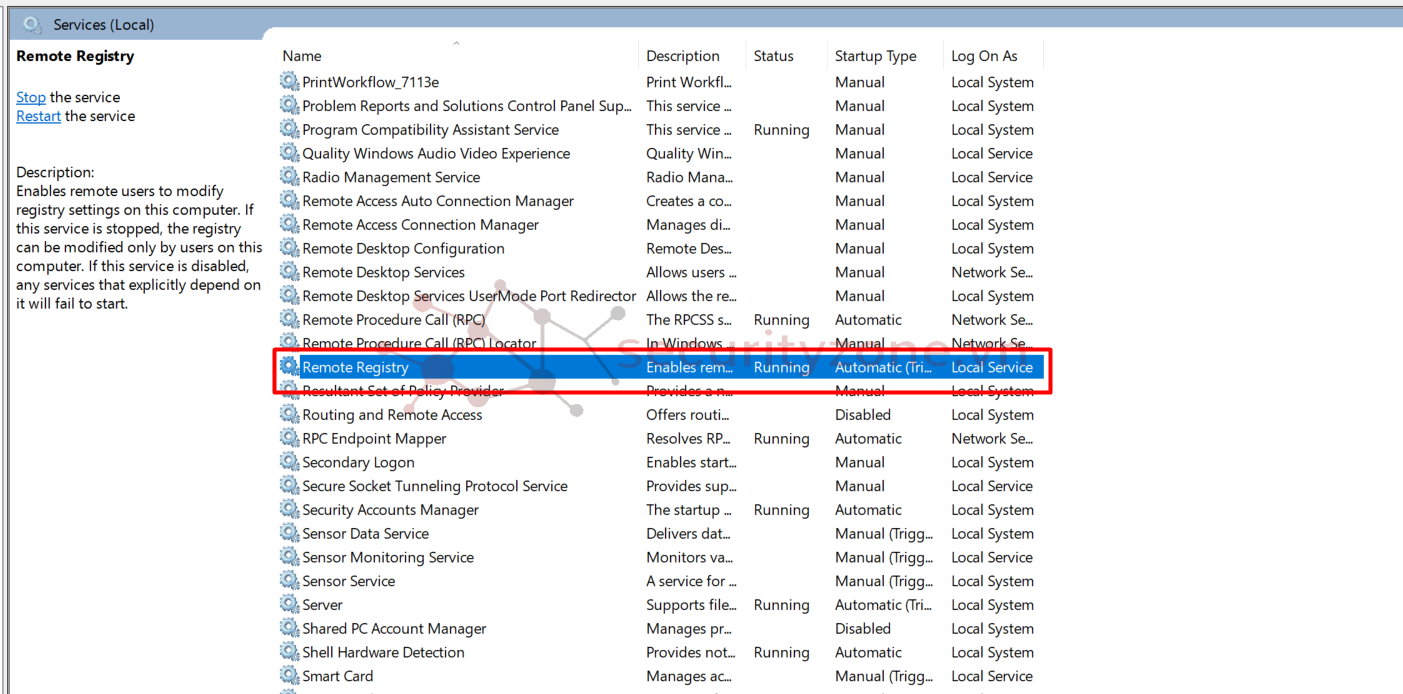This screenshot has width=1403, height=694.
Task: Click the gear icon for Security Accounts Manager
Action: tap(290, 509)
